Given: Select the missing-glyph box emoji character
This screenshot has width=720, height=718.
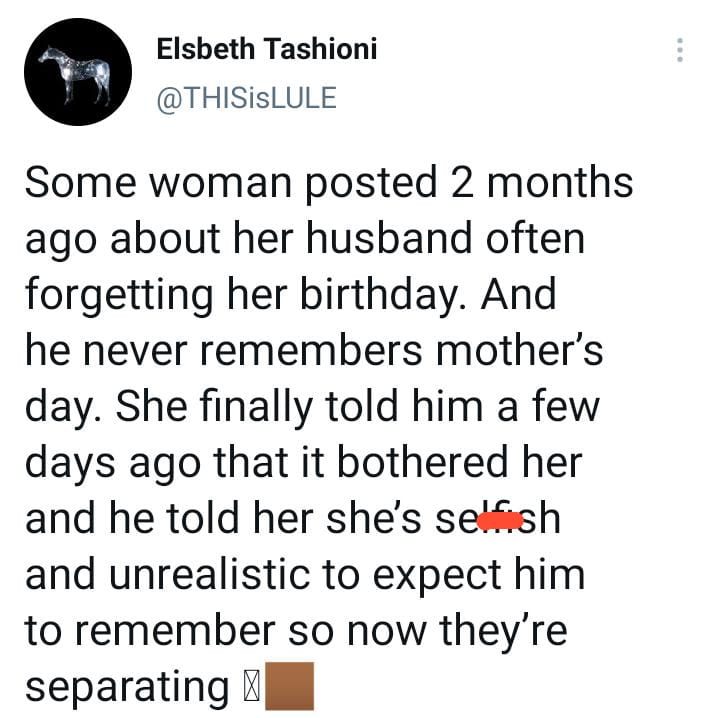Looking at the screenshot, I should tap(251, 686).
